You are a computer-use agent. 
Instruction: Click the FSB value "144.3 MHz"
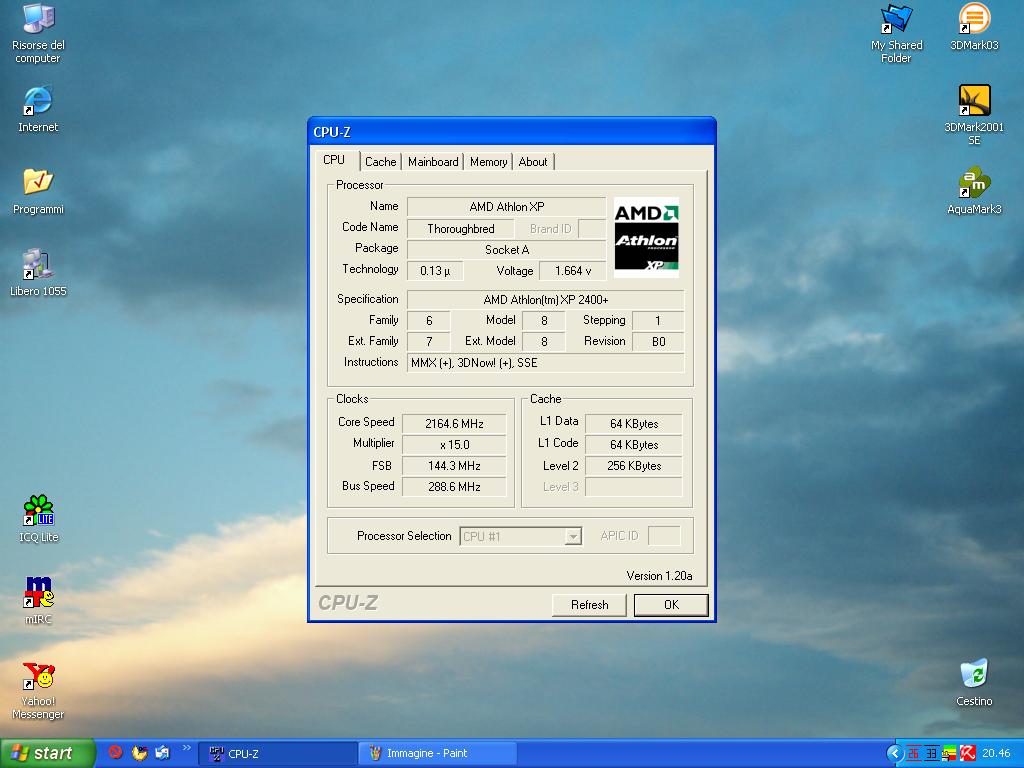[x=454, y=466]
